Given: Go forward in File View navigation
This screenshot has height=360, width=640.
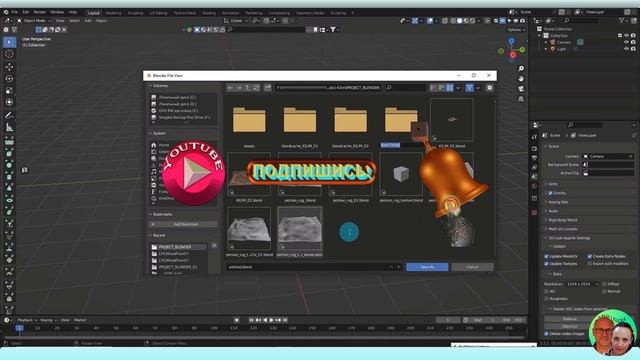Looking at the screenshot, I should [239, 87].
